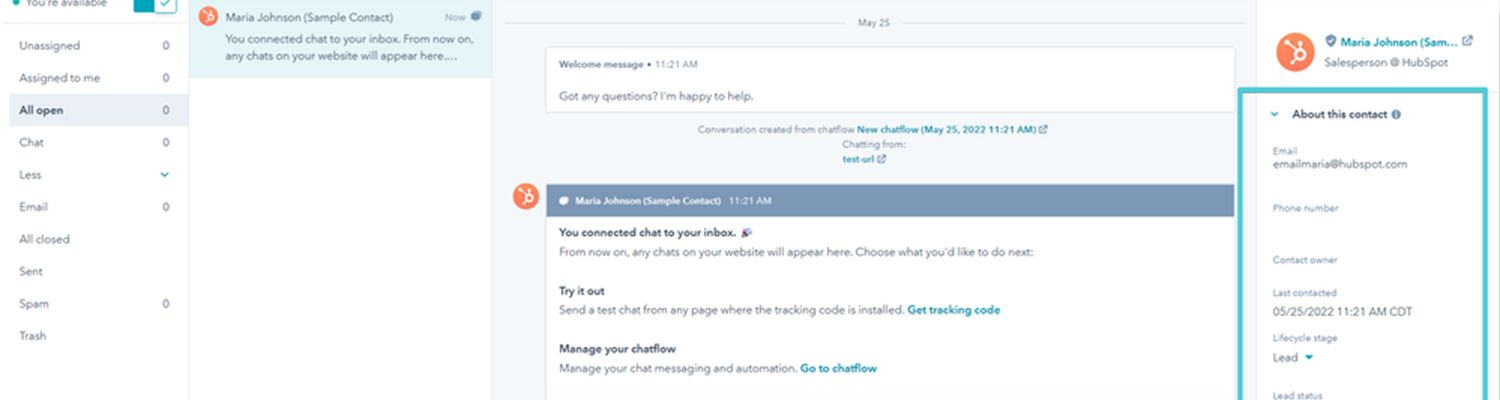
Task: Collapse the About this contact section
Action: (x=1275, y=114)
